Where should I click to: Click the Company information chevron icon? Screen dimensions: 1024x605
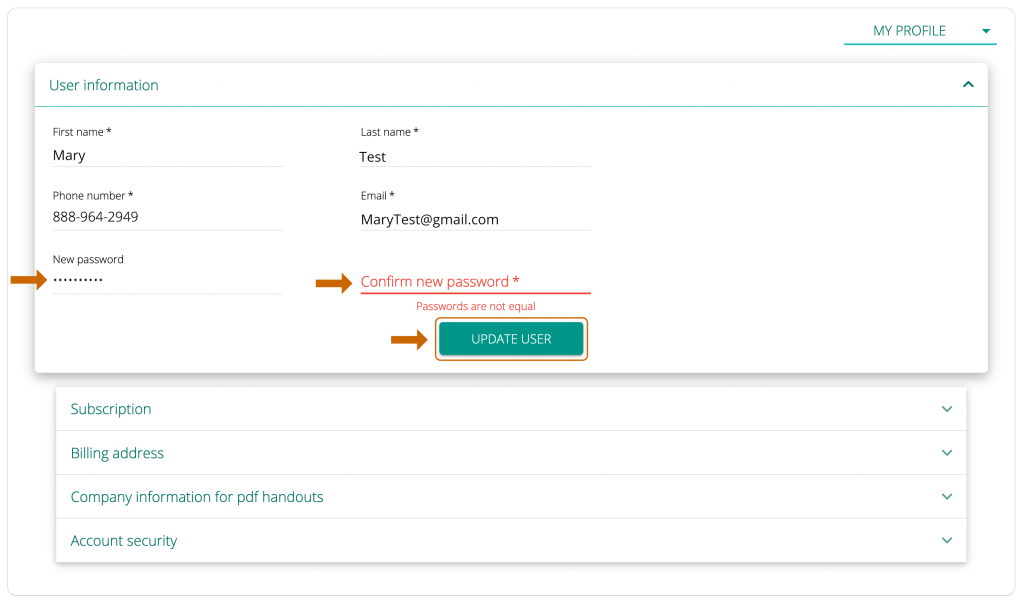click(x=946, y=497)
